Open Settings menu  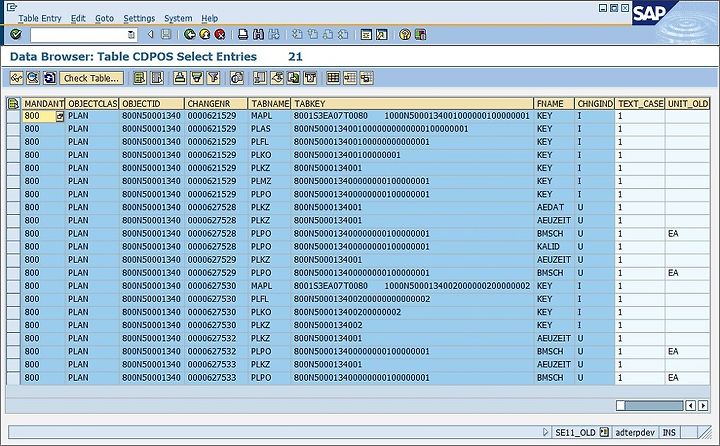[x=139, y=18]
